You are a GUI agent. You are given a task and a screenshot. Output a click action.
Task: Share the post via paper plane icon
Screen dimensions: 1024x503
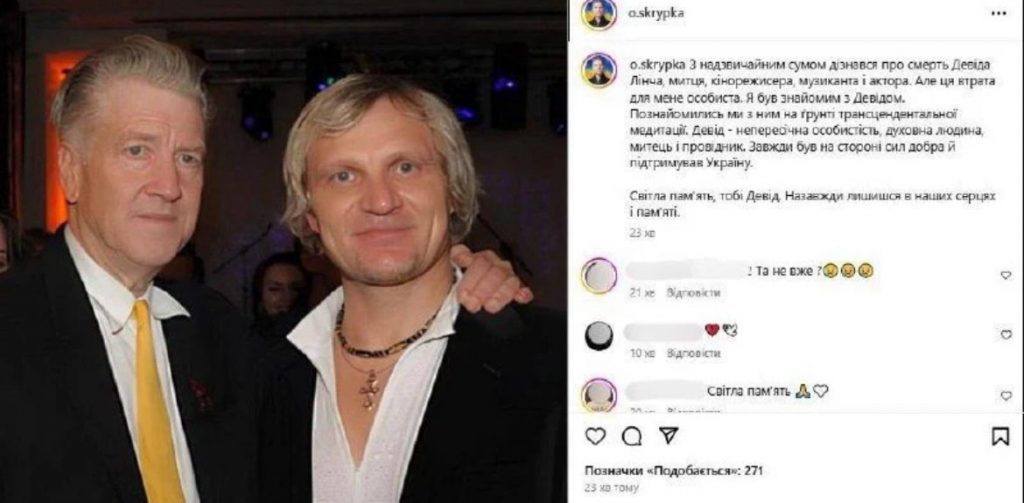[669, 436]
